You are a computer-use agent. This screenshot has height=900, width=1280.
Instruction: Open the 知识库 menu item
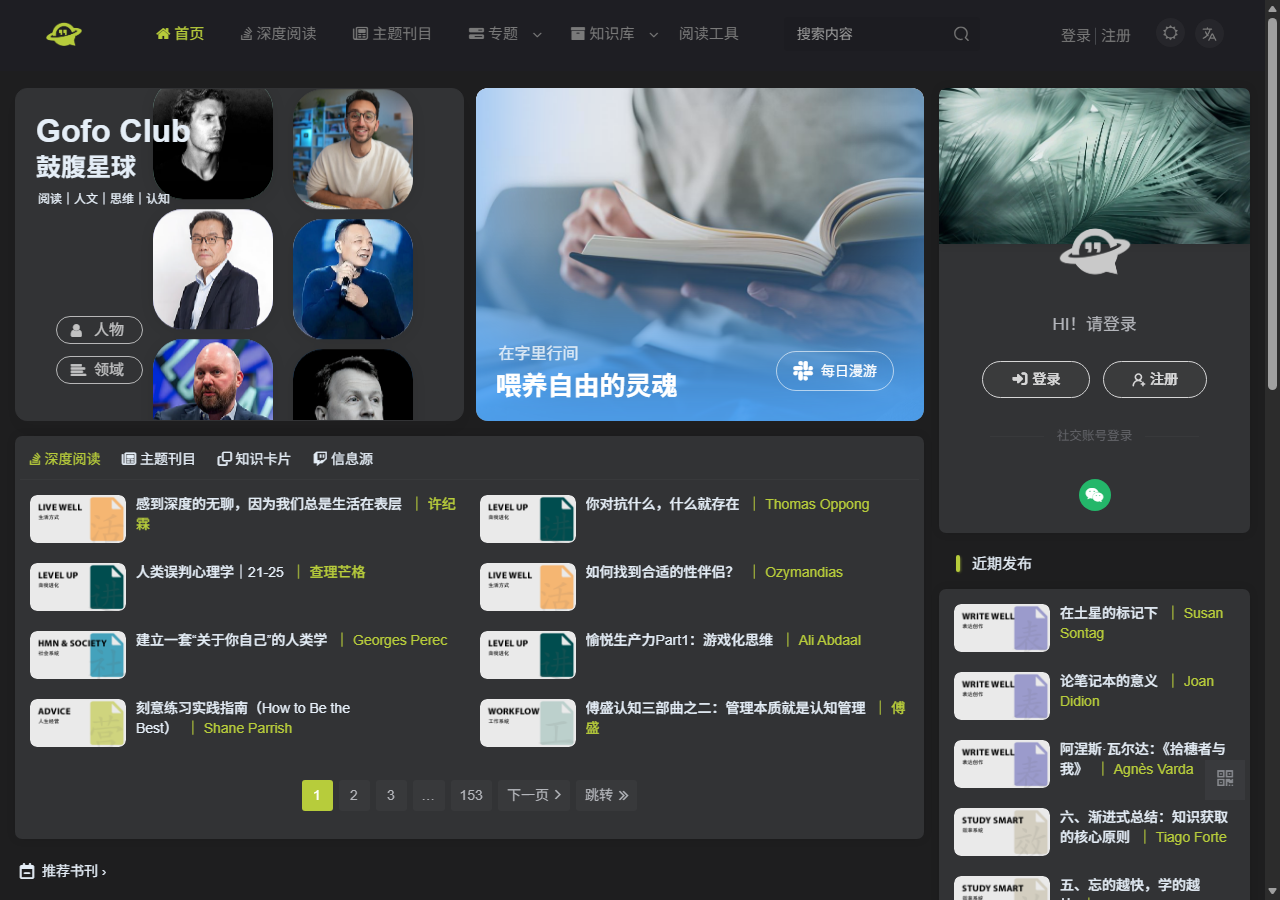click(603, 34)
